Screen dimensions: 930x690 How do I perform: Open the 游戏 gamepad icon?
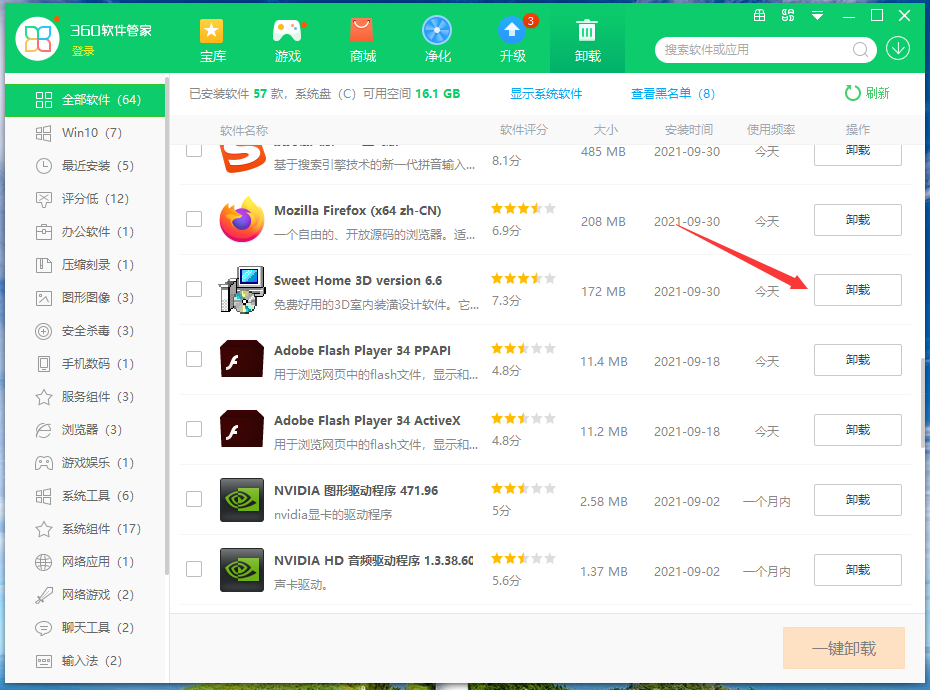[287, 31]
